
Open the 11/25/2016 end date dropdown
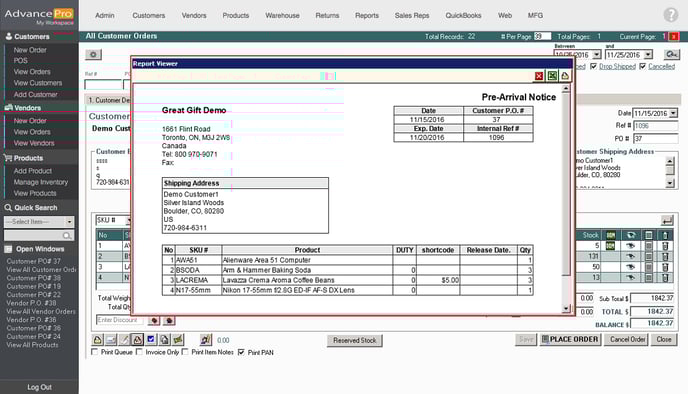click(648, 55)
